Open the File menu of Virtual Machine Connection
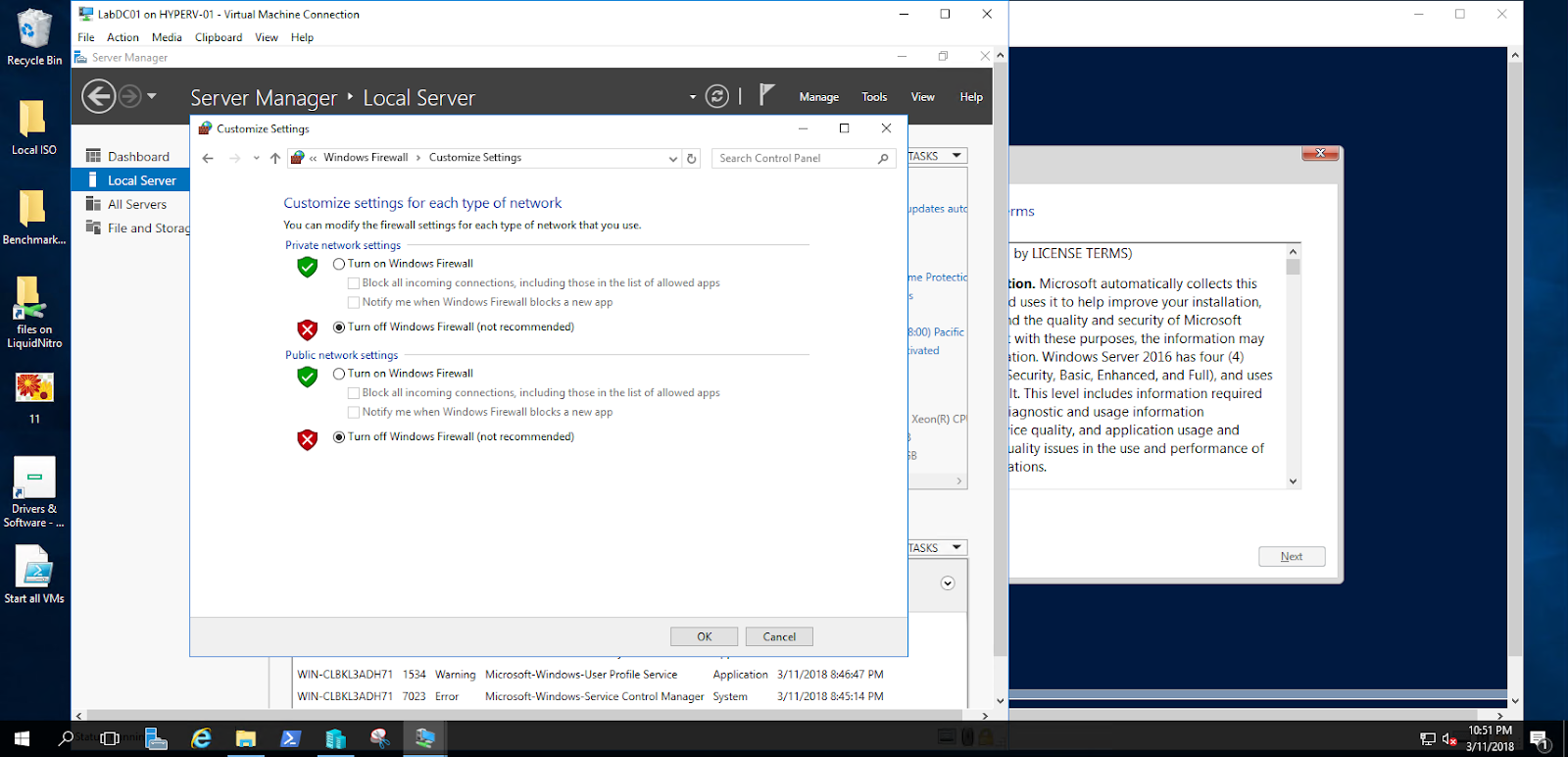The height and width of the screenshot is (757, 1568). coord(86,37)
